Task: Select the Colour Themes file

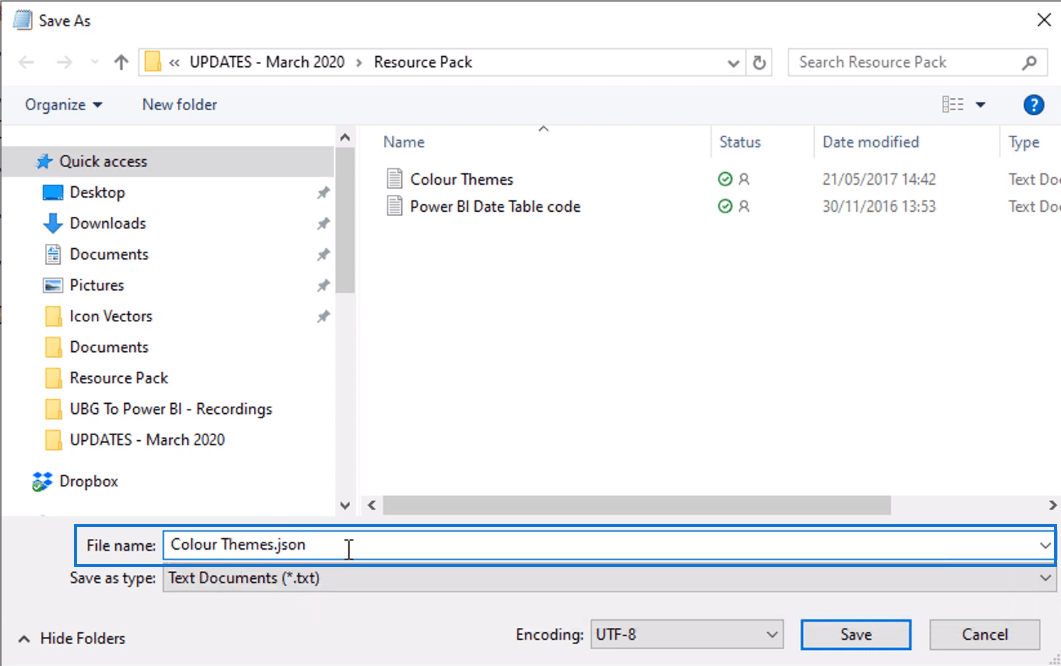Action: 461,179
